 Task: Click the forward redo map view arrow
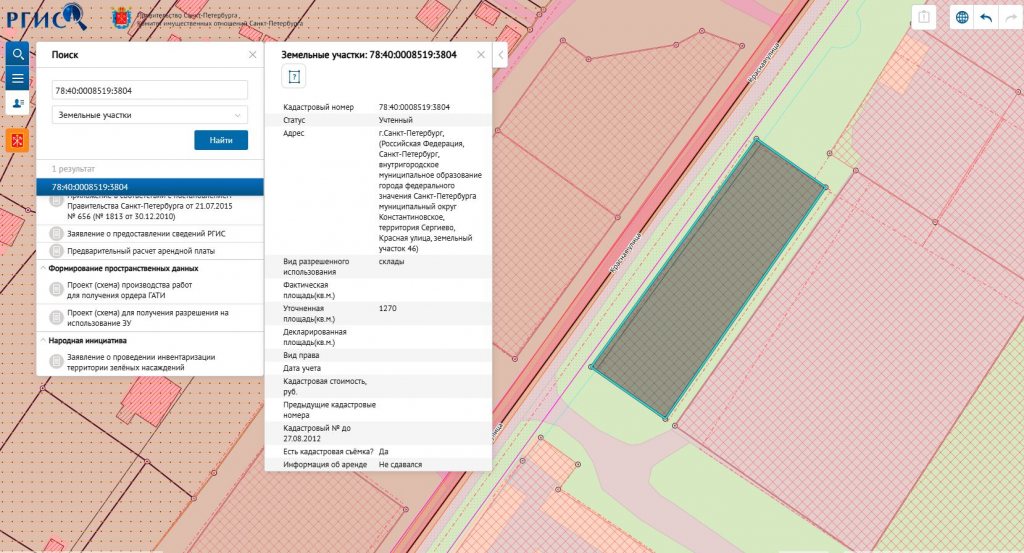coord(1010,18)
